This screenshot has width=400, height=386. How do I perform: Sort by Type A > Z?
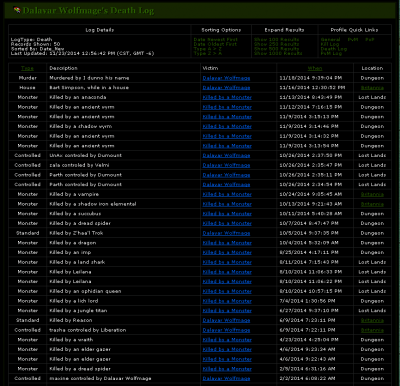click(x=208, y=49)
